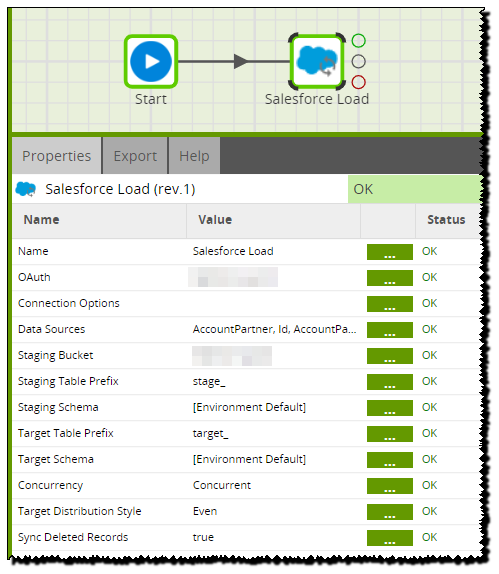Switch to the Export tab
This screenshot has height=574, width=499.
click(135, 156)
